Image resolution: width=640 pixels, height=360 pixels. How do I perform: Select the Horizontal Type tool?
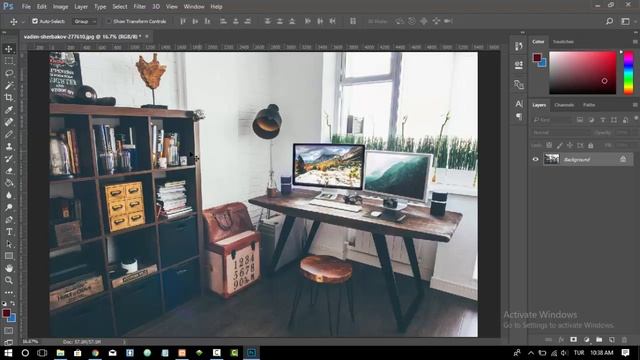point(9,232)
